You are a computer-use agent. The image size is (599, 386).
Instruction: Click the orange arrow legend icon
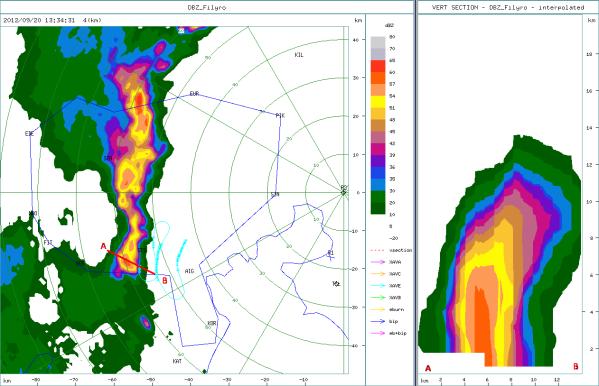378,274
